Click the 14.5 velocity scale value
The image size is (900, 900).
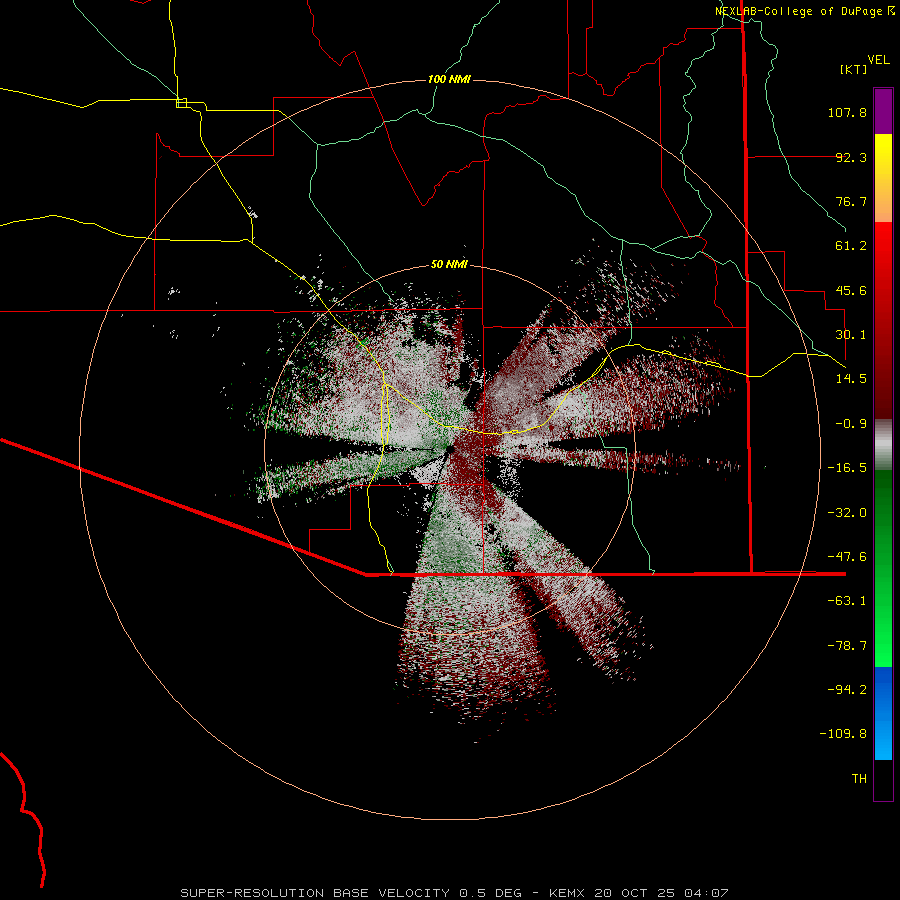tap(851, 379)
